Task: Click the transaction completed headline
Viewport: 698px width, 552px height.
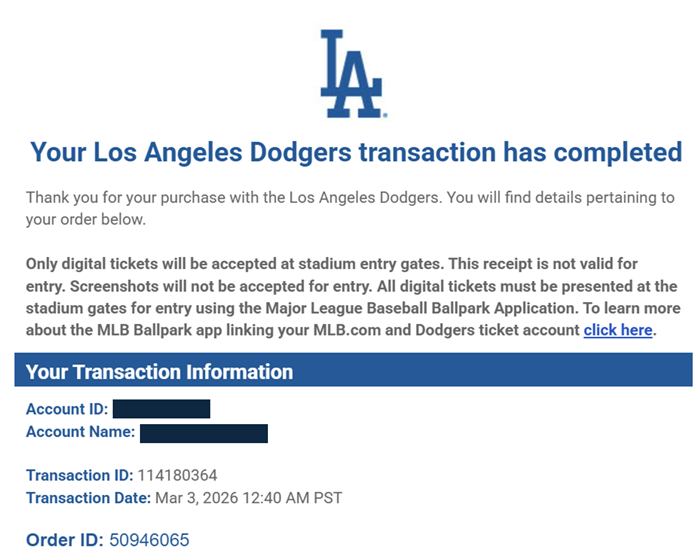Action: (356, 152)
